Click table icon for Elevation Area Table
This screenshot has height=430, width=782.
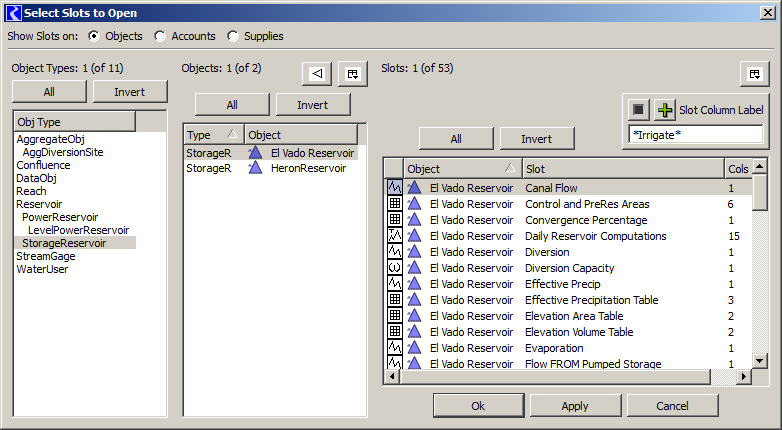pos(394,315)
